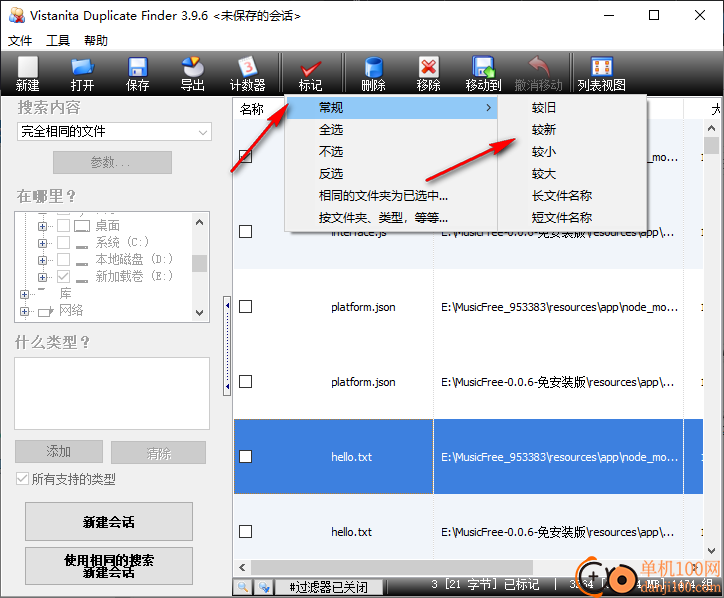Tick checkbox for second platform.json row
This screenshot has height=598, width=724.
[246, 381]
